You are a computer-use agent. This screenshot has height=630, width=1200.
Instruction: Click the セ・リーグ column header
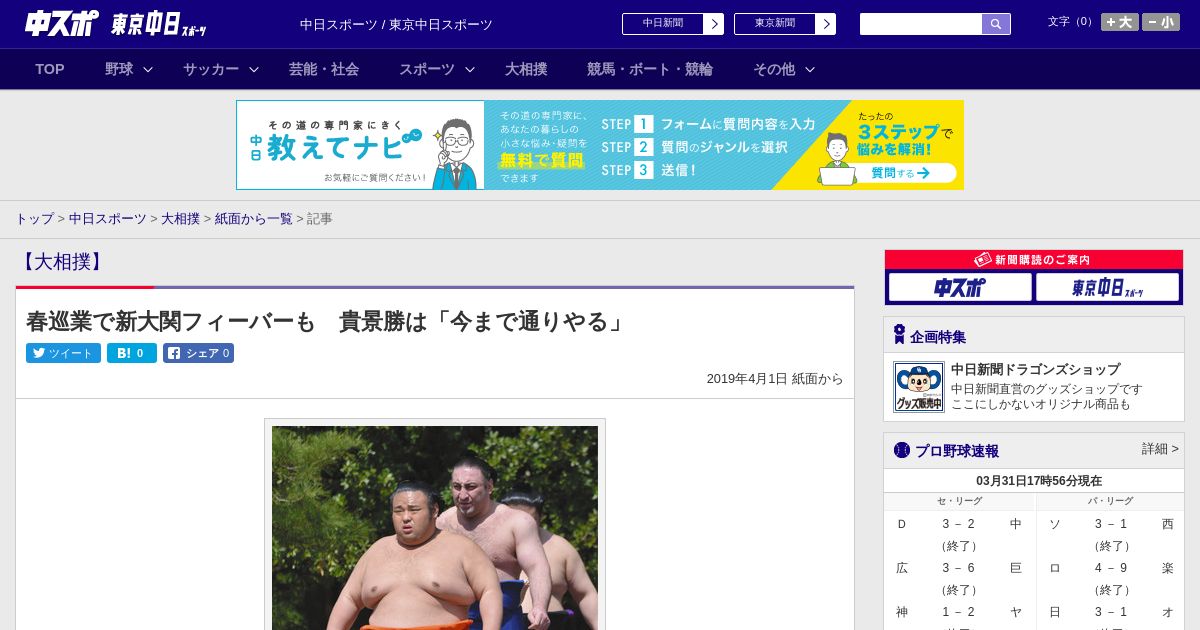[959, 501]
